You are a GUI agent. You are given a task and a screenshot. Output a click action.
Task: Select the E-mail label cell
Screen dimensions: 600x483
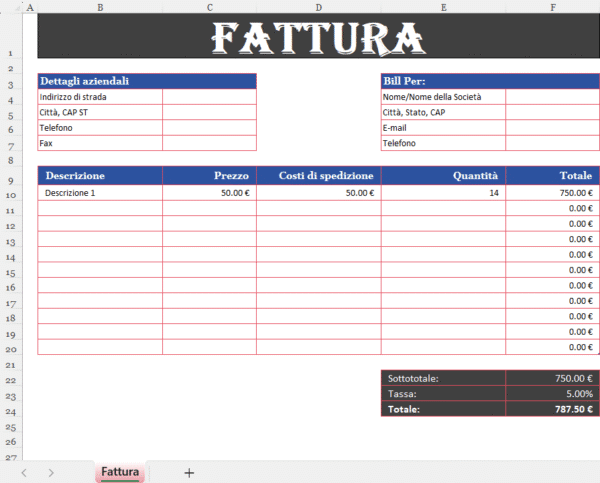443,127
